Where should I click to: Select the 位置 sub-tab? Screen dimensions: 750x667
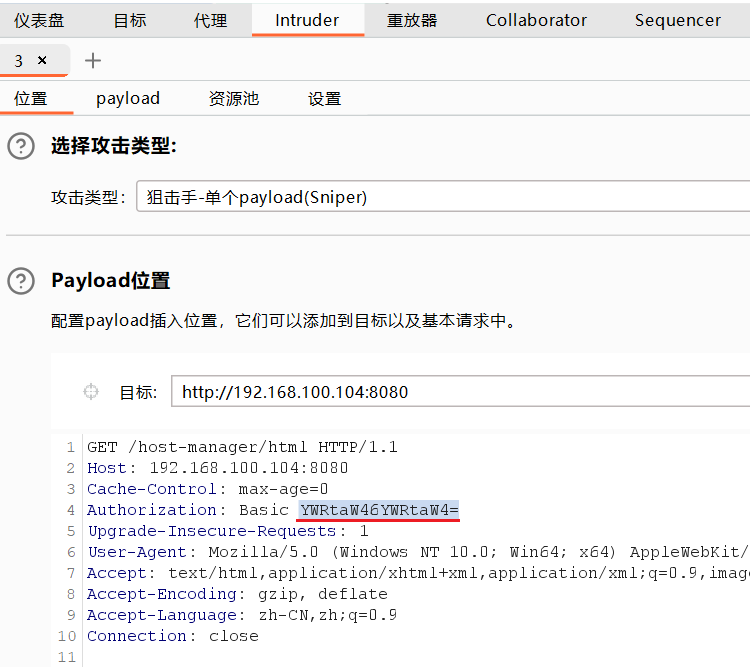(x=30, y=99)
